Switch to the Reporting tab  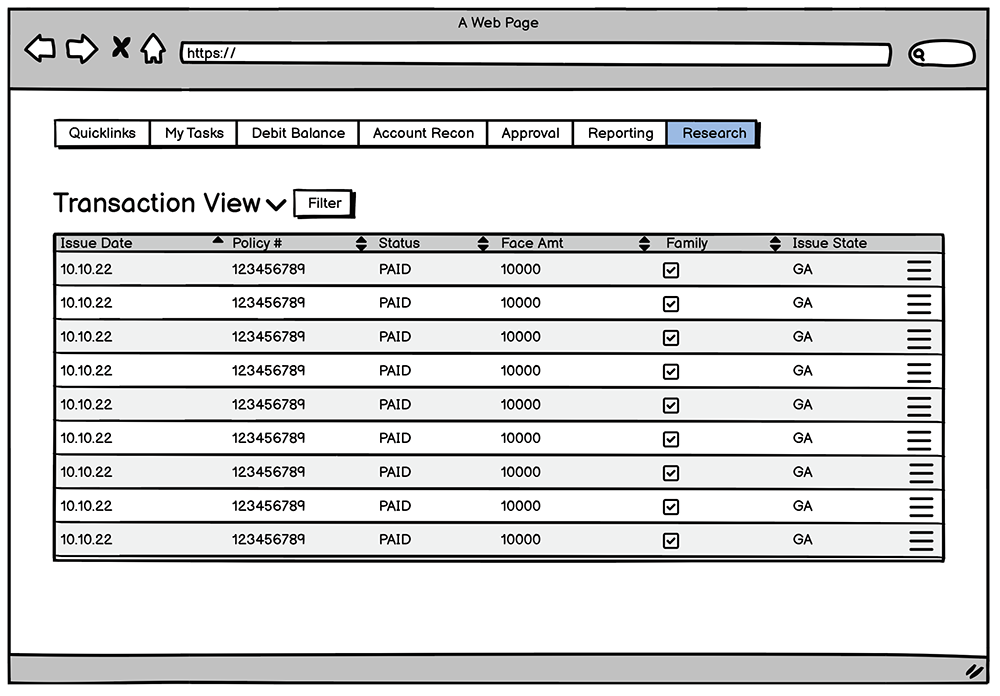coord(620,133)
